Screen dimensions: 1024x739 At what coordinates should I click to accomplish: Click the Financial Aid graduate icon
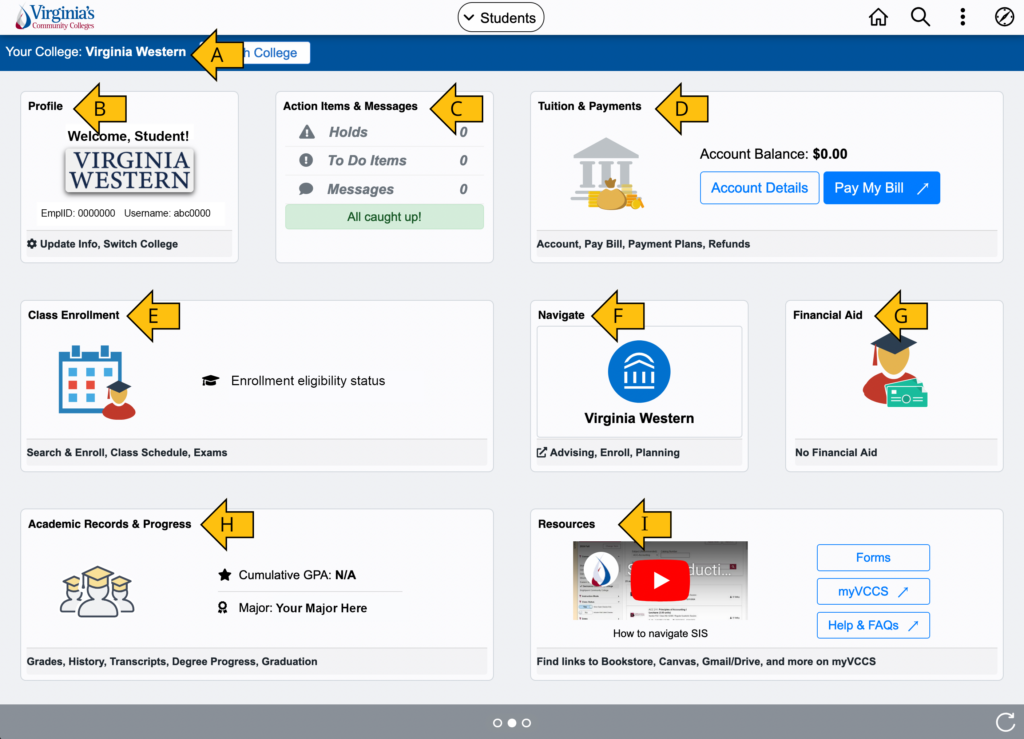pos(894,370)
